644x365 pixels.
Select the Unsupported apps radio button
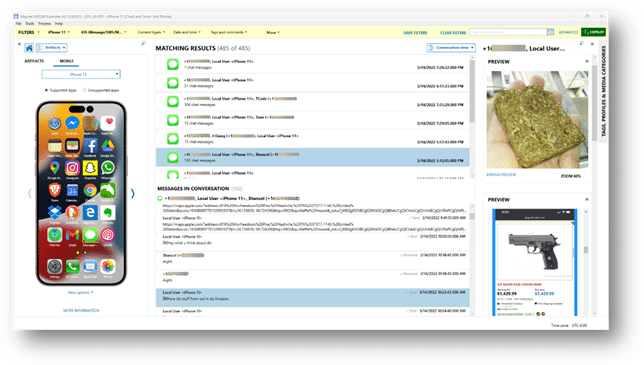click(85, 90)
